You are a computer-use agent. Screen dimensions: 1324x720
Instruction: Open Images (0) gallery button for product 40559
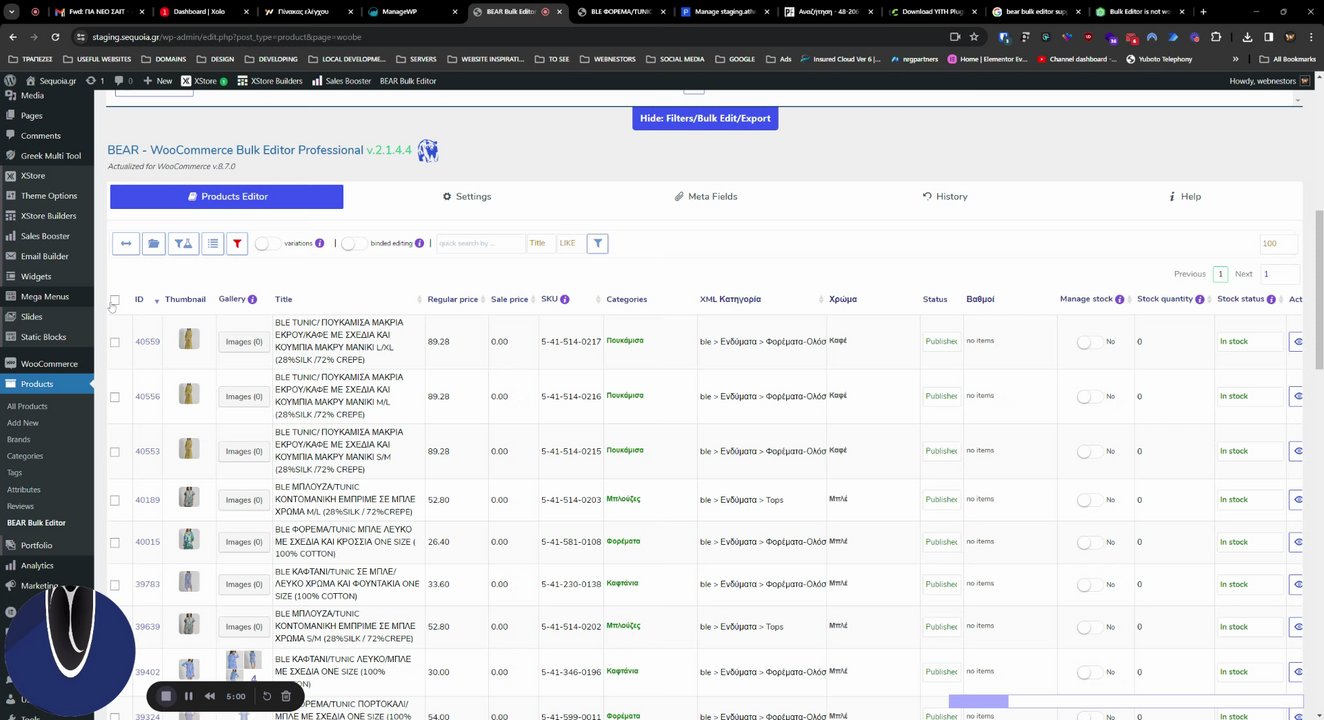(244, 342)
